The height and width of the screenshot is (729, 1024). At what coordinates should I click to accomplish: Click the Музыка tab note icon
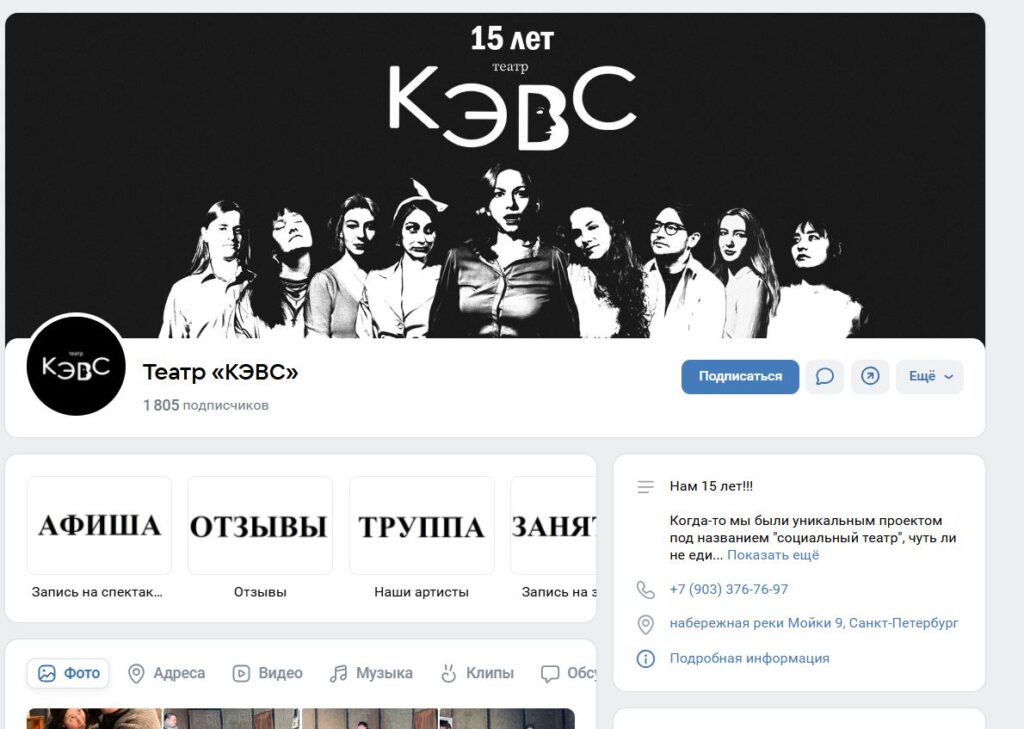click(338, 673)
